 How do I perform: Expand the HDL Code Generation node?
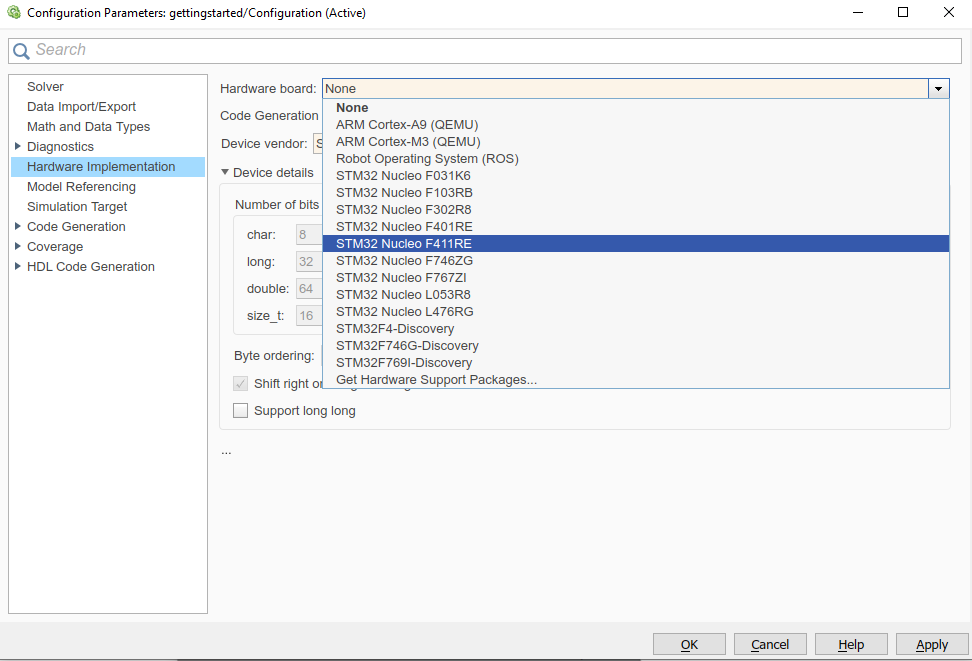point(17,266)
